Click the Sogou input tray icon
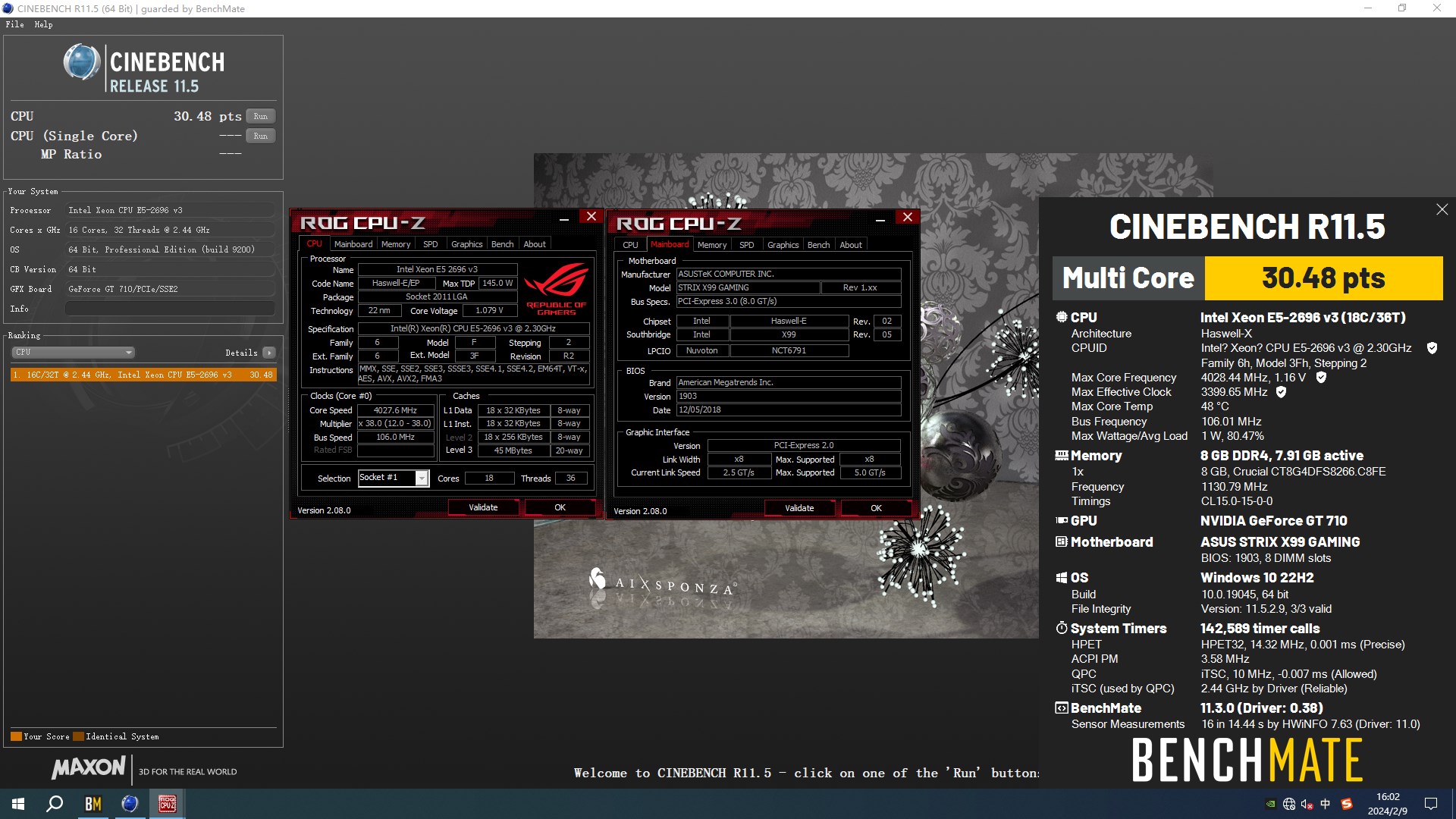The height and width of the screenshot is (819, 1456). (x=1347, y=804)
